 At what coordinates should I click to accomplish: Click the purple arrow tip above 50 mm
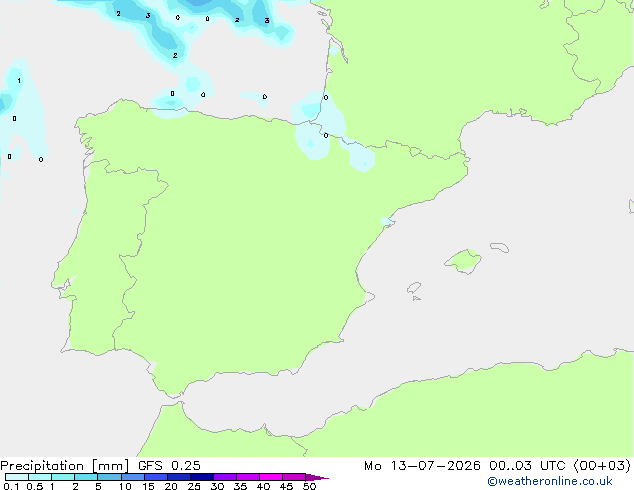[317, 477]
